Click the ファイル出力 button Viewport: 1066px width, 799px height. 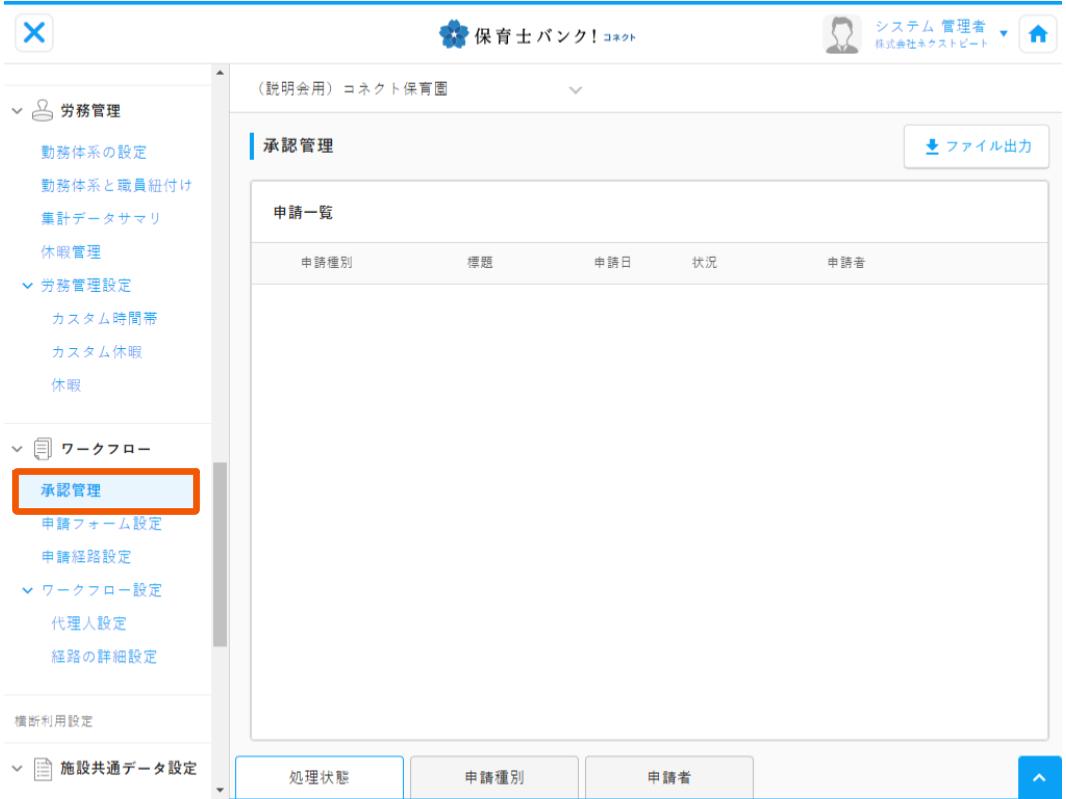pyautogui.click(x=975, y=147)
